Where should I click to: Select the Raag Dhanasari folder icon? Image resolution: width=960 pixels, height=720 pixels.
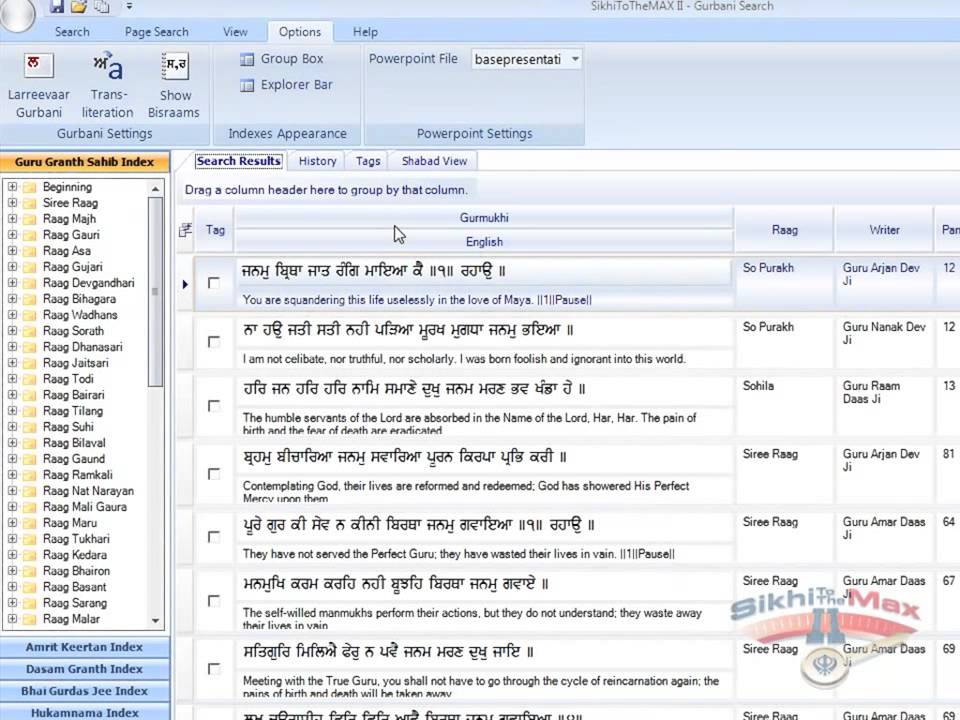(x=29, y=347)
